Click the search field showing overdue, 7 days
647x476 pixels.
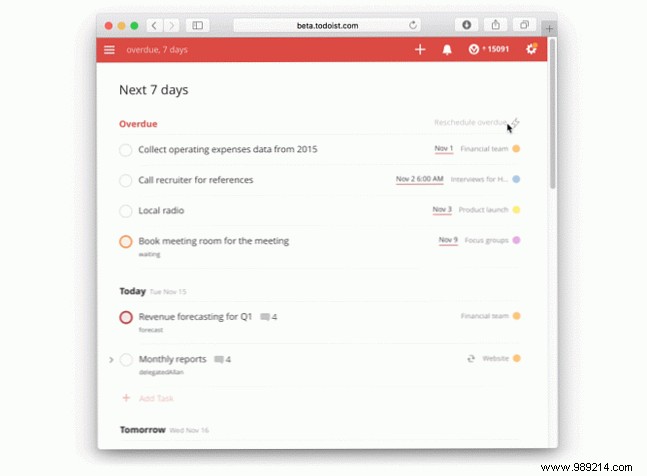(x=157, y=50)
